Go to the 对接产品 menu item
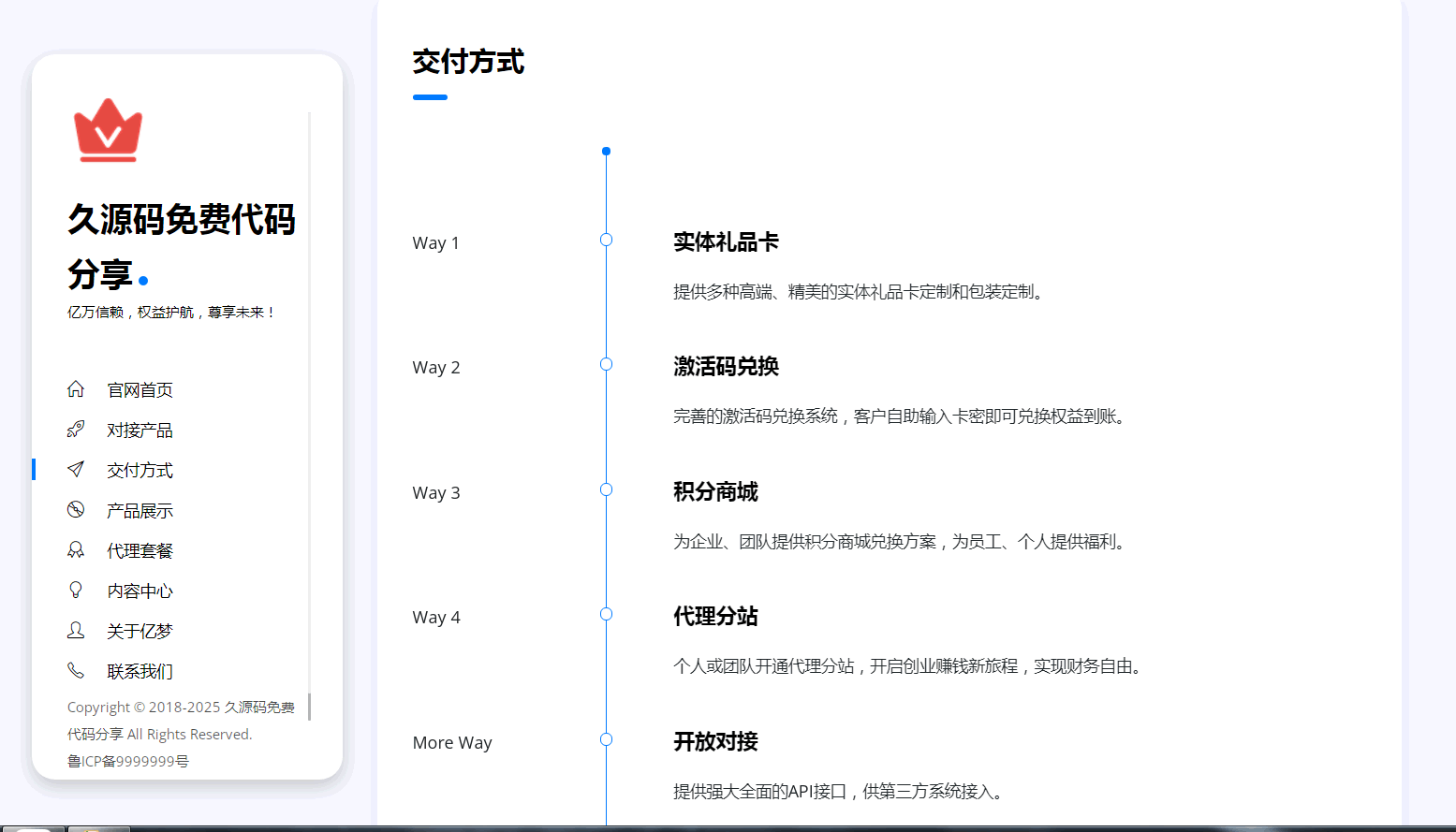Image resolution: width=1456 pixels, height=832 pixels. pyautogui.click(x=140, y=431)
